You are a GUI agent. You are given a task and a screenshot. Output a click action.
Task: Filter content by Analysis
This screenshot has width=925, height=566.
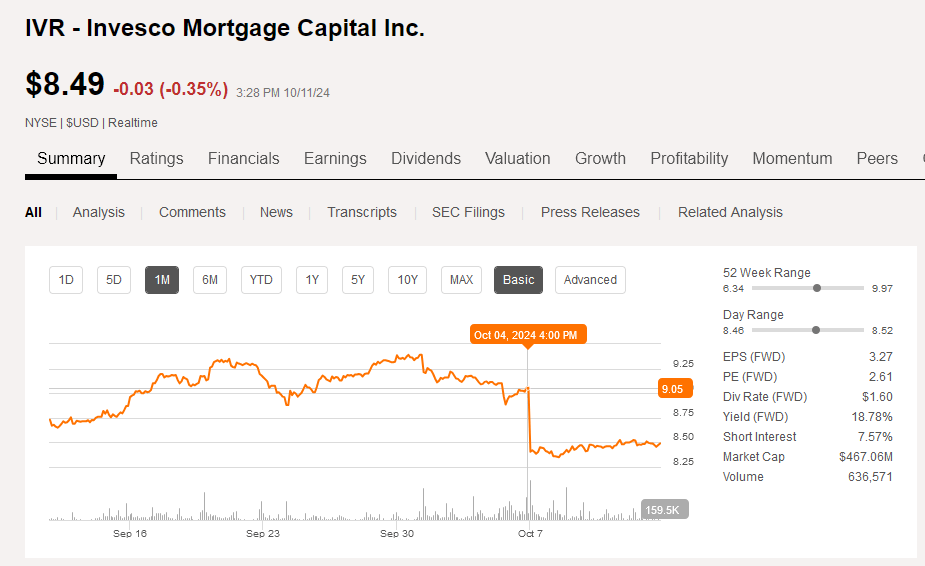99,212
